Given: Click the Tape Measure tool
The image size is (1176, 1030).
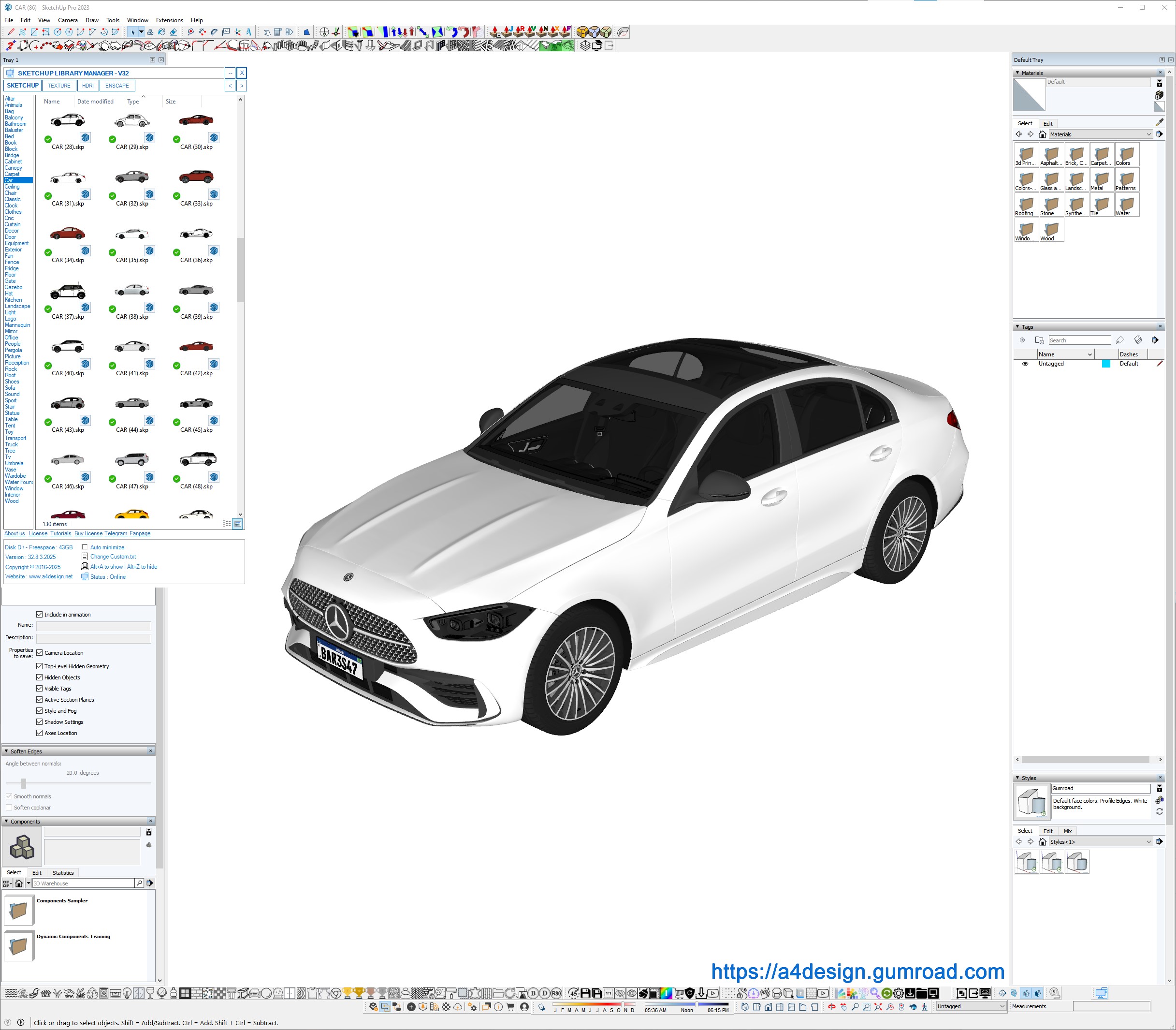Looking at the screenshot, I should pos(191,32).
